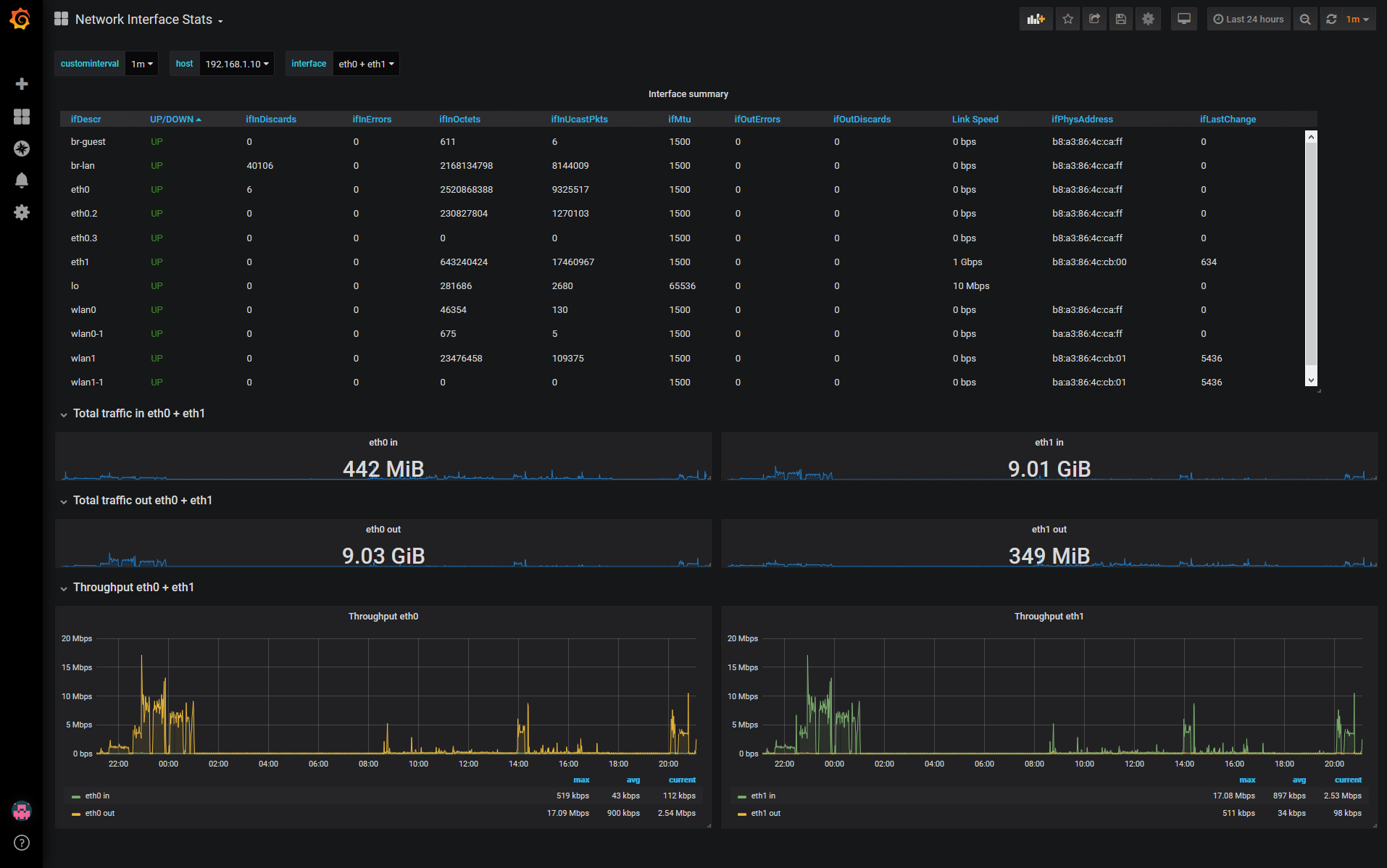Open Explore compass icon in sidebar
Viewport: 1387px width, 868px height.
click(22, 149)
